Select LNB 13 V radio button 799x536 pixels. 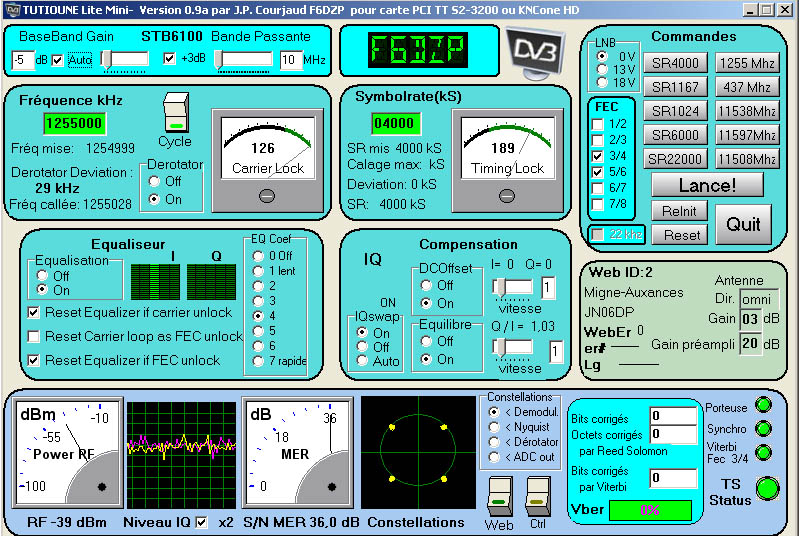point(602,69)
